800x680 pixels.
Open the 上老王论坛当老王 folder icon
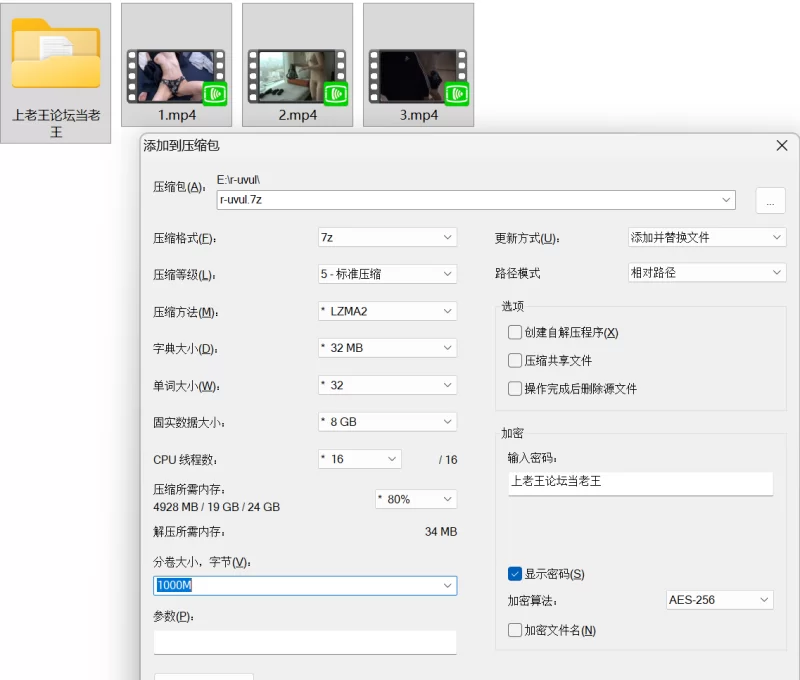[56, 60]
